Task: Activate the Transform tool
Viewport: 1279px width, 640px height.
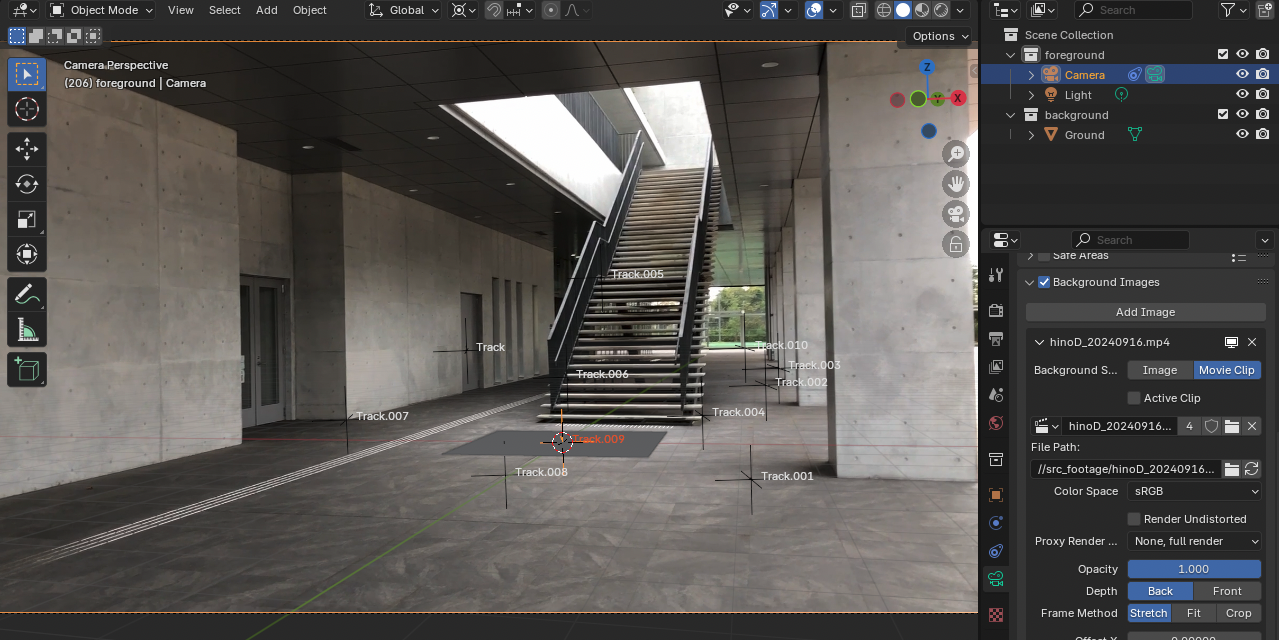Action: click(27, 254)
